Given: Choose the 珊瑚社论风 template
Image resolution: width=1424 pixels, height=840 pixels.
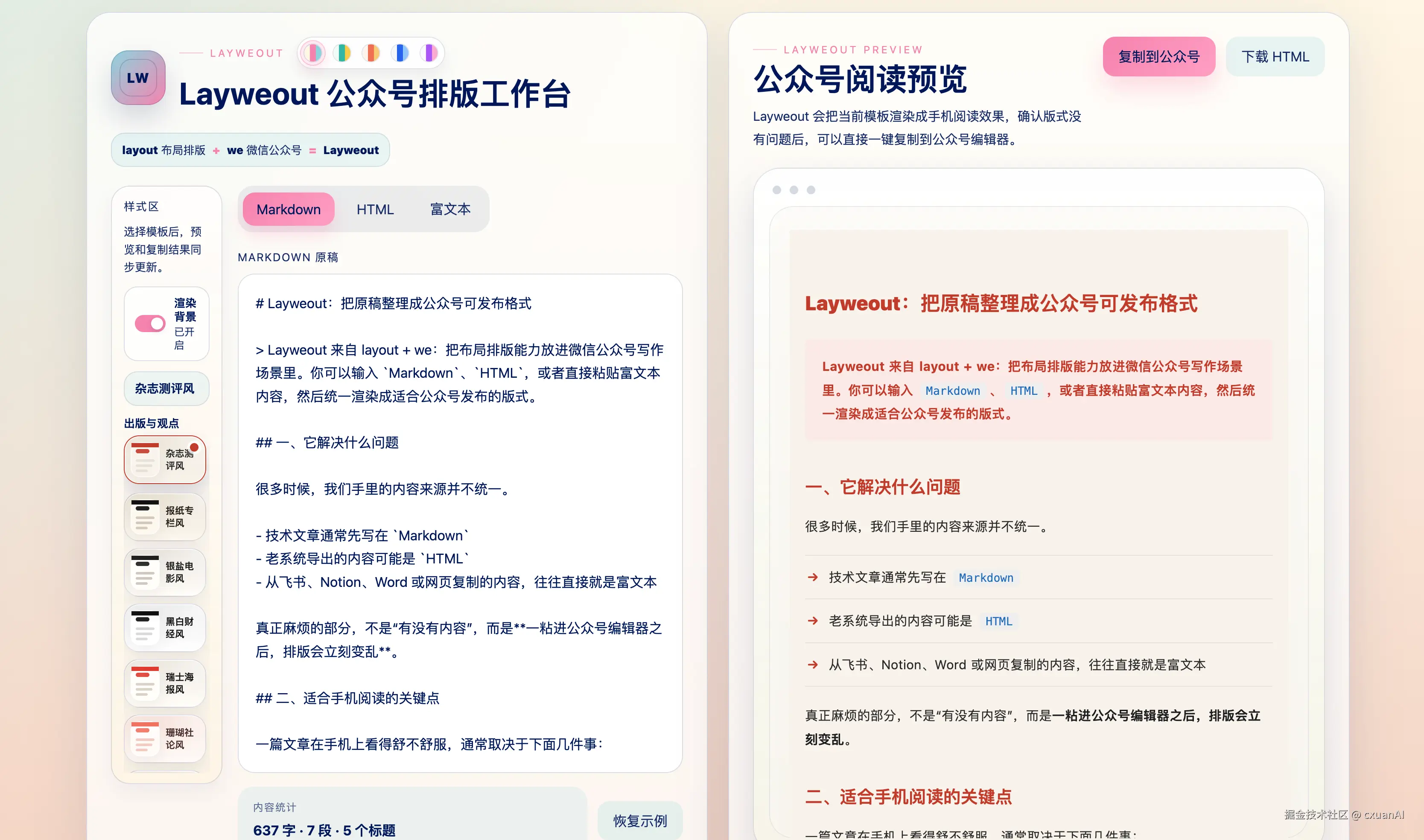Looking at the screenshot, I should [165, 738].
